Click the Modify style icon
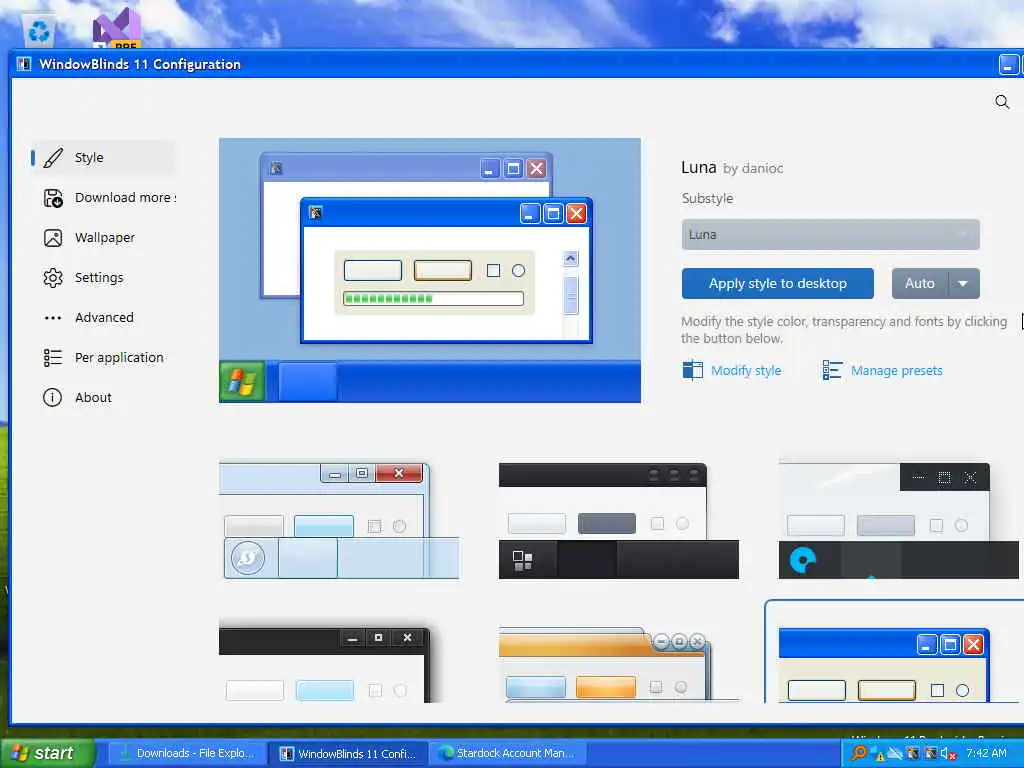Screen dimensions: 1024x768 693,370
